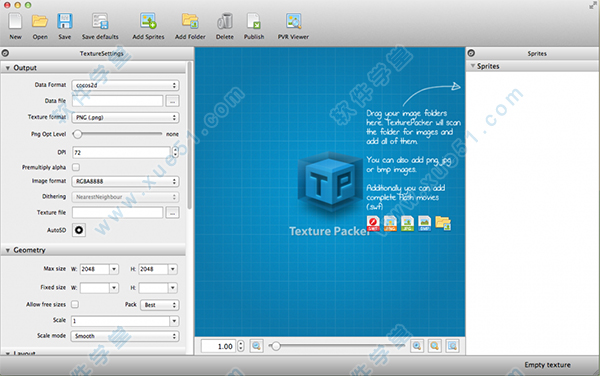Toggle fullscreen arrows at window corner
The width and height of the screenshot is (600, 376).
(593, 5)
